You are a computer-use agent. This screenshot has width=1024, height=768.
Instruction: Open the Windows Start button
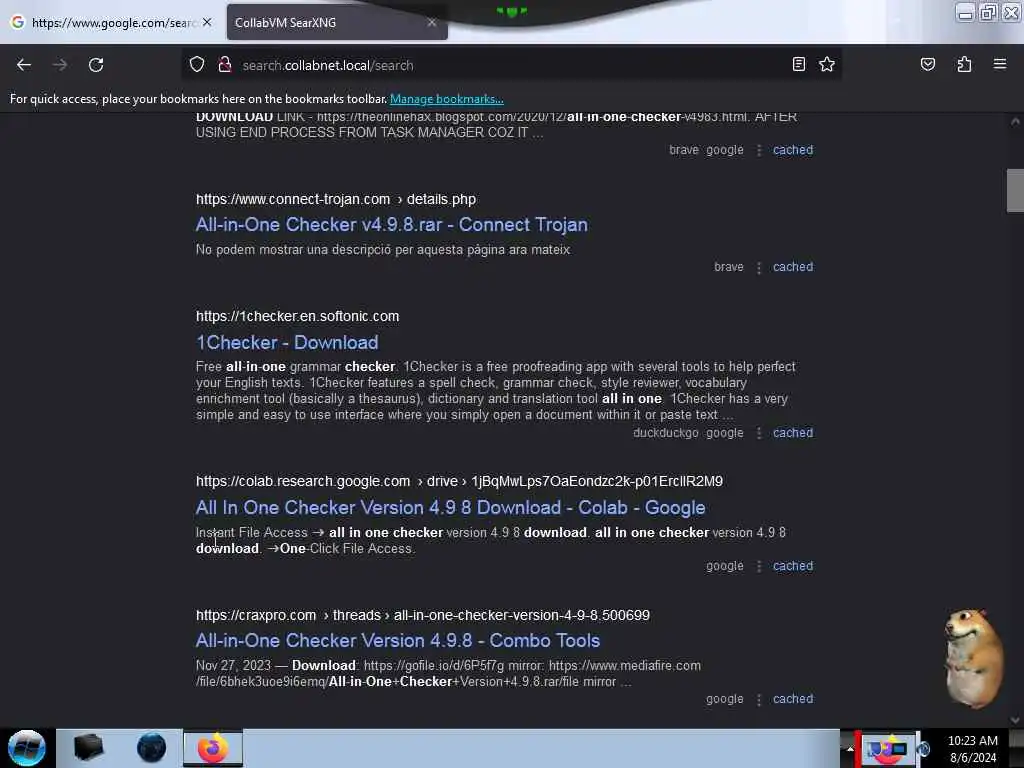27,748
